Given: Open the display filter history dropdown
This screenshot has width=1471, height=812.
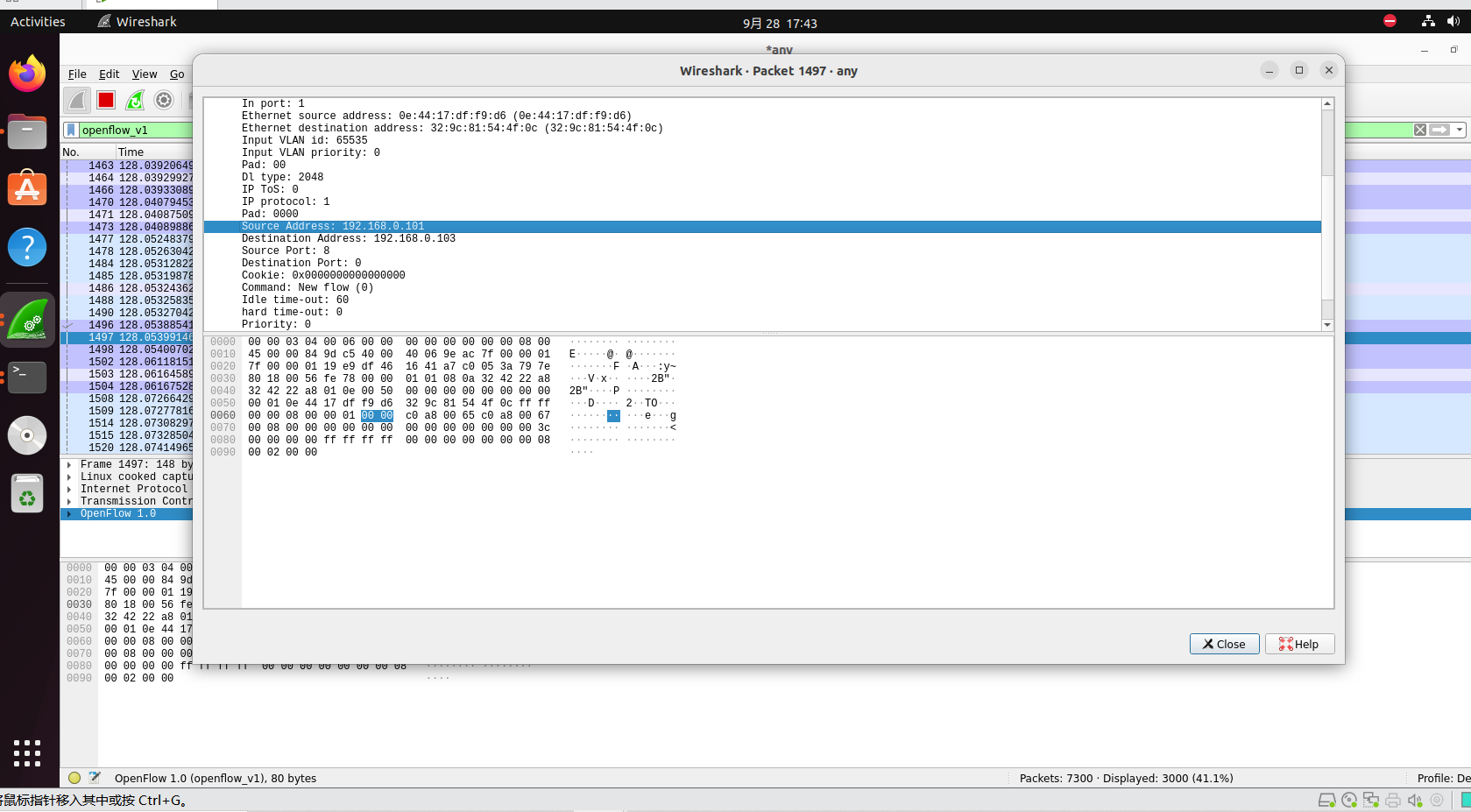Looking at the screenshot, I should click(x=1460, y=130).
